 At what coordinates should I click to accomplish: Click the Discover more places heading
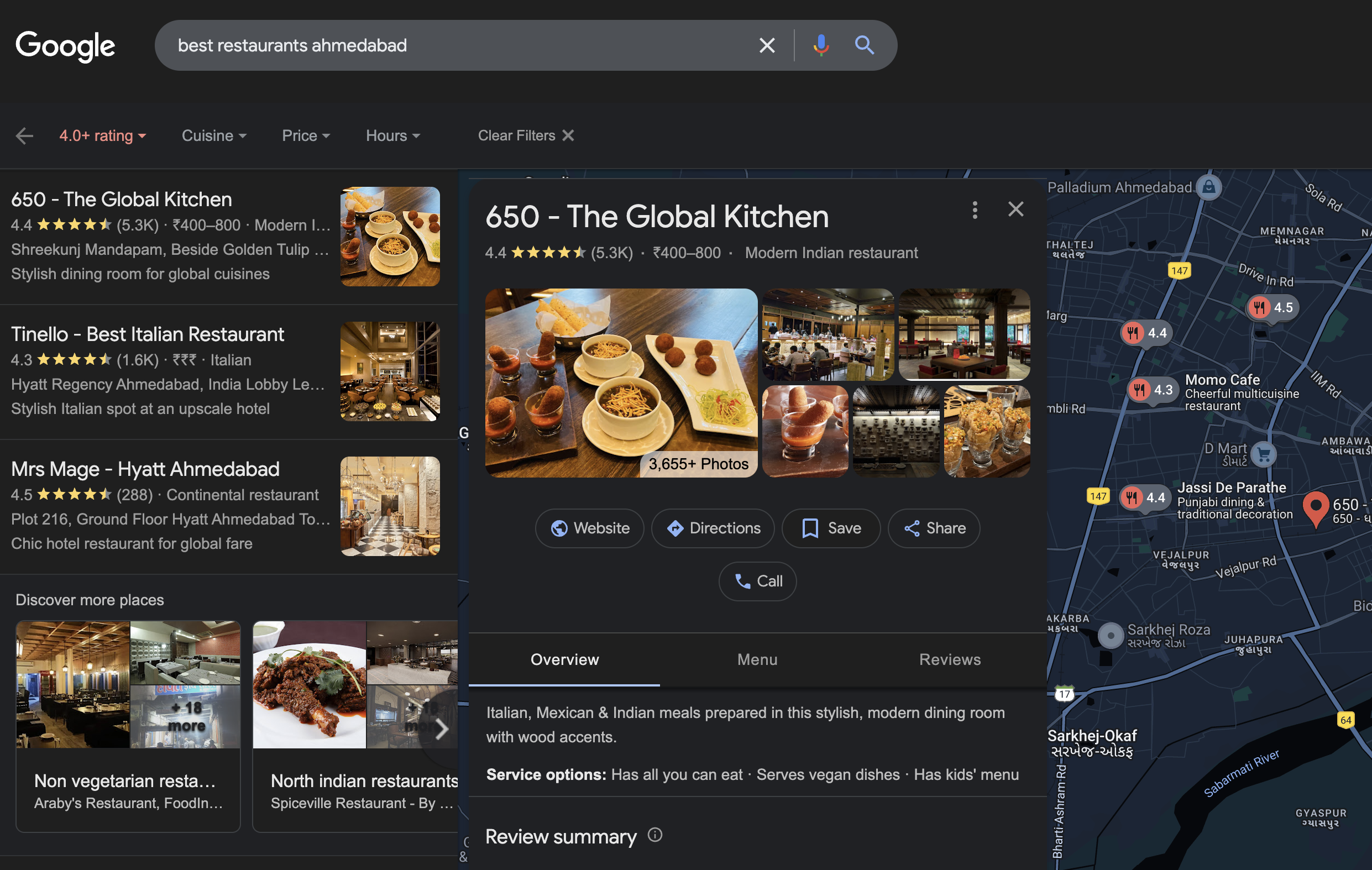90,600
